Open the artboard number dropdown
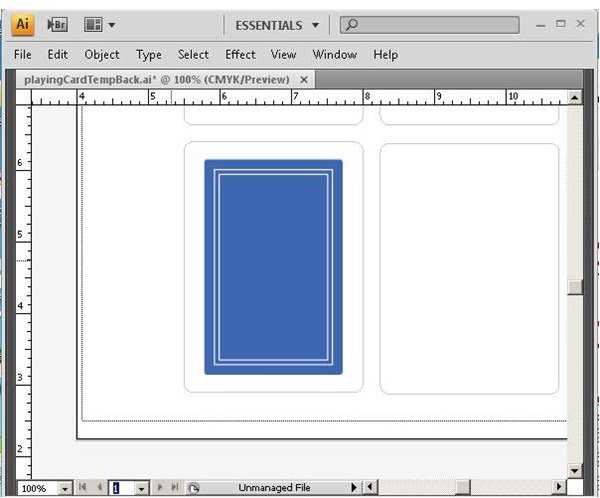Image resolution: width=600 pixels, height=498 pixels. [x=142, y=488]
